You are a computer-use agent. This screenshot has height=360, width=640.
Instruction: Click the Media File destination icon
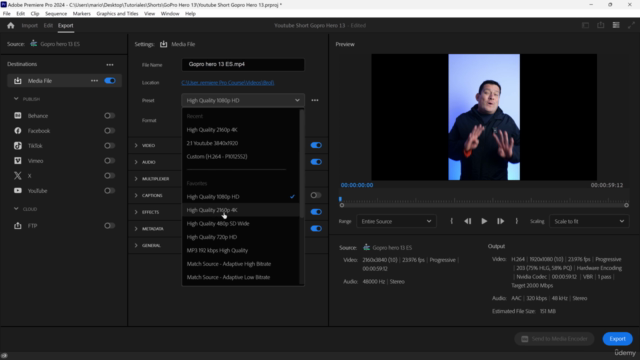pyautogui.click(x=18, y=81)
